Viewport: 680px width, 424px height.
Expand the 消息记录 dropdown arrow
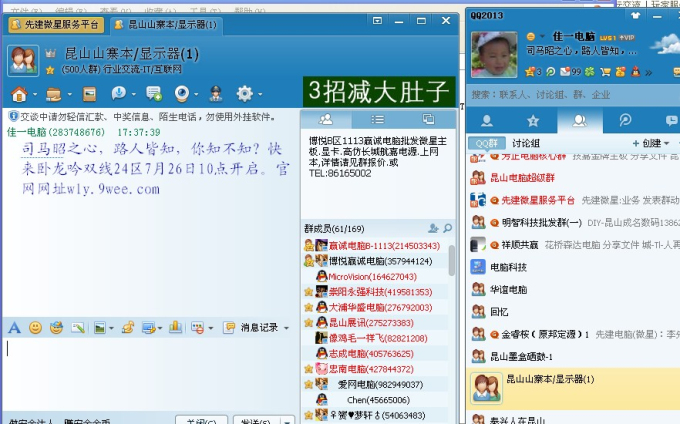pyautogui.click(x=287, y=327)
